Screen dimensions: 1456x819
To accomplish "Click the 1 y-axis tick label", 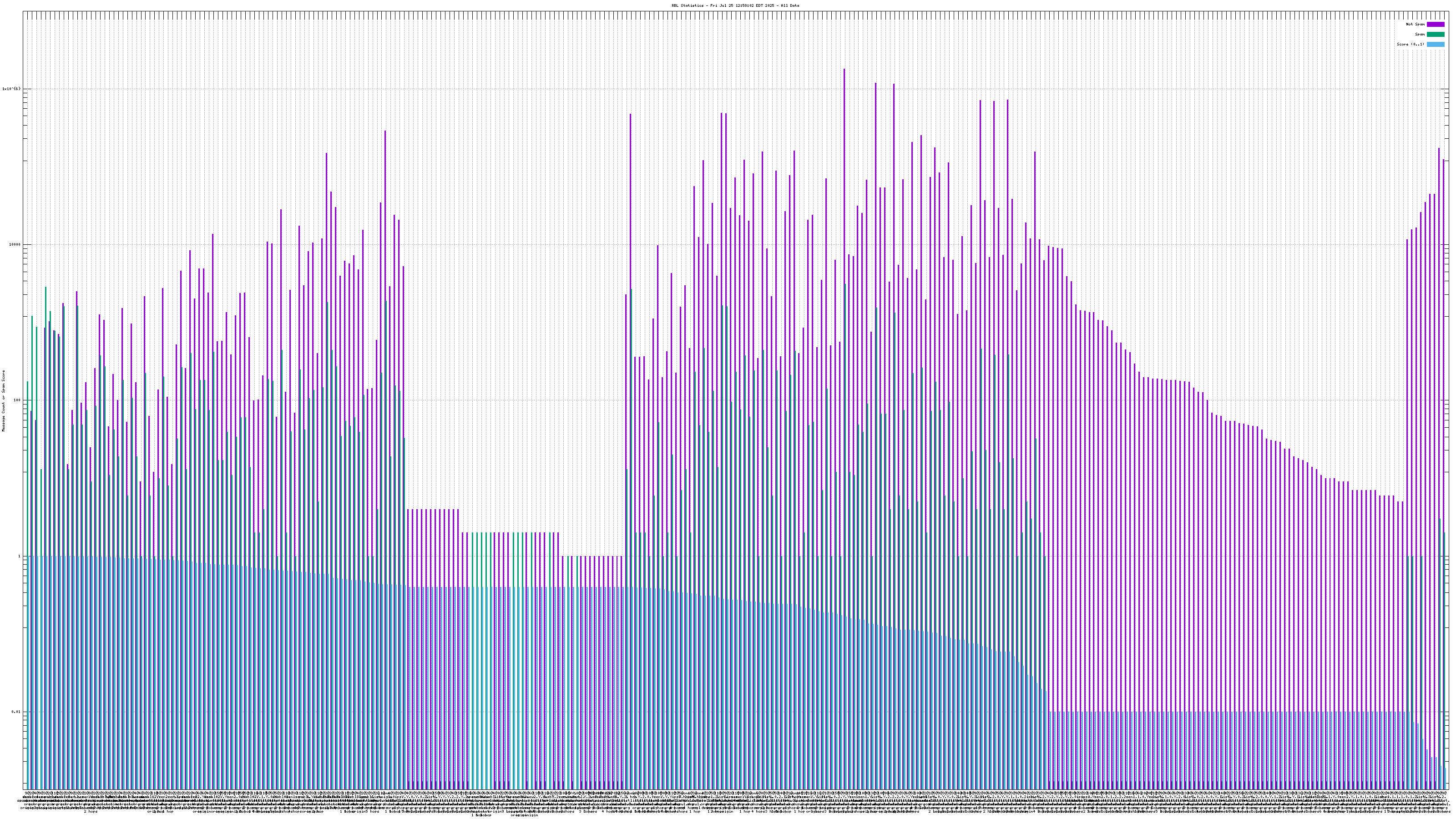I will tap(19, 556).
